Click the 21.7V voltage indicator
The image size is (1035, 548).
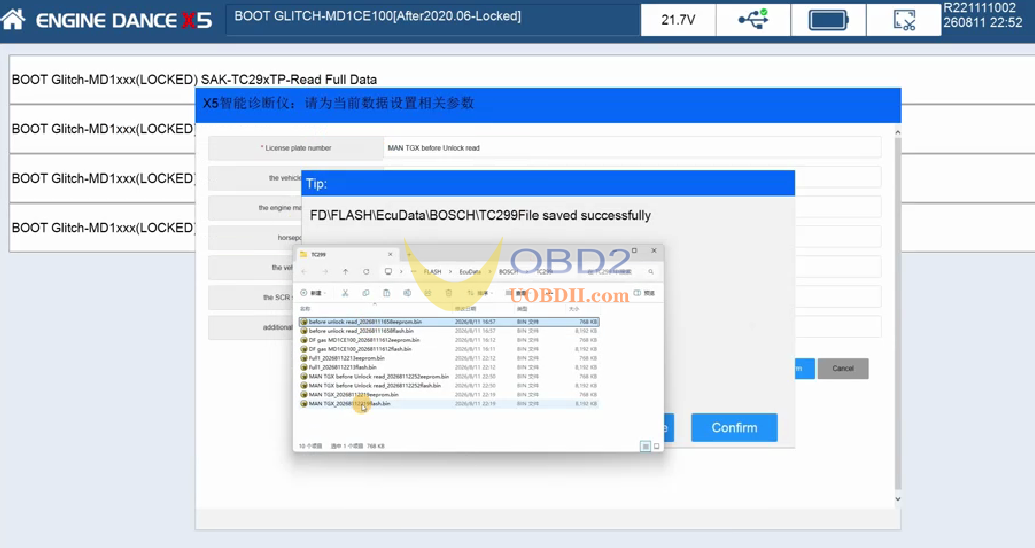pyautogui.click(x=678, y=20)
